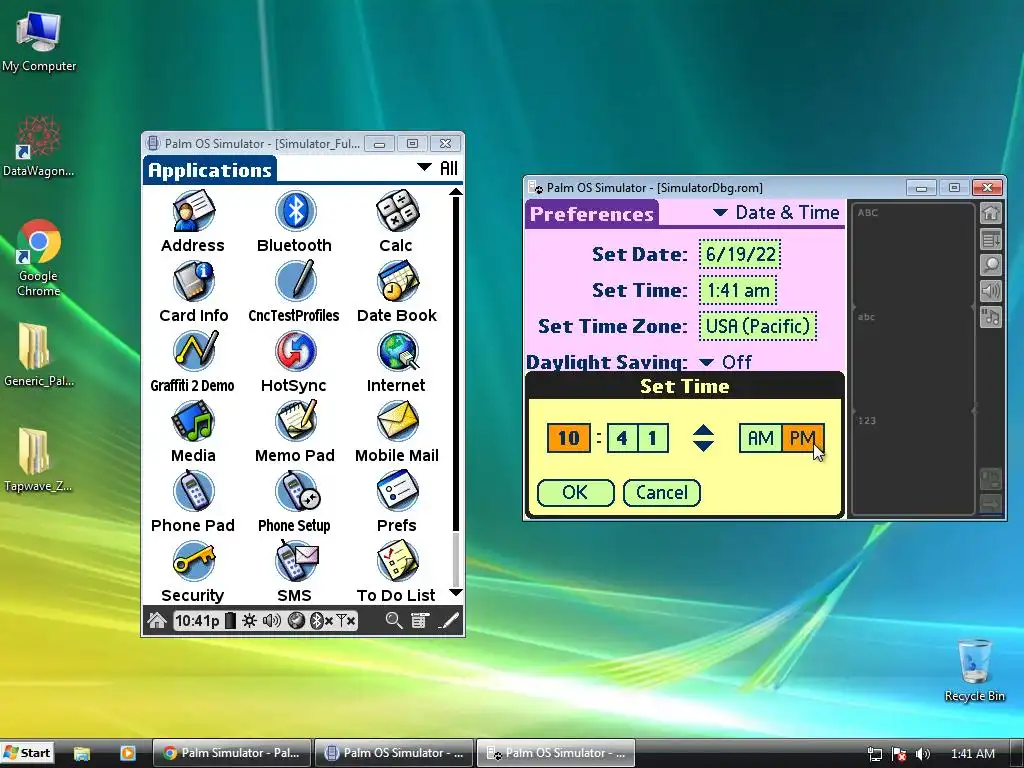
Task: Launch the Media app
Action: pyautogui.click(x=193, y=431)
